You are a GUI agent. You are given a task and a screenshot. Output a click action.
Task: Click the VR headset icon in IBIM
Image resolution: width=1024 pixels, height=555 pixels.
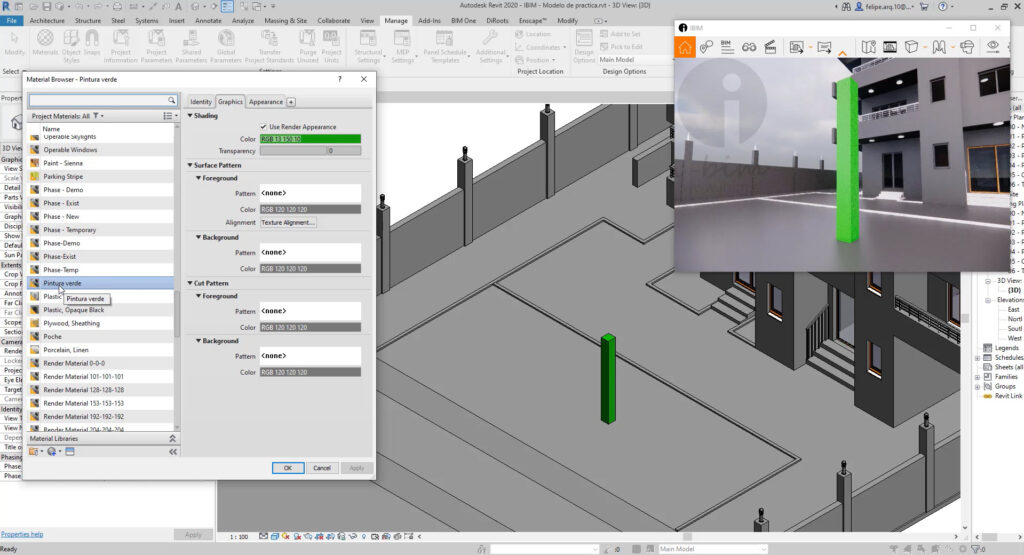coord(966,47)
